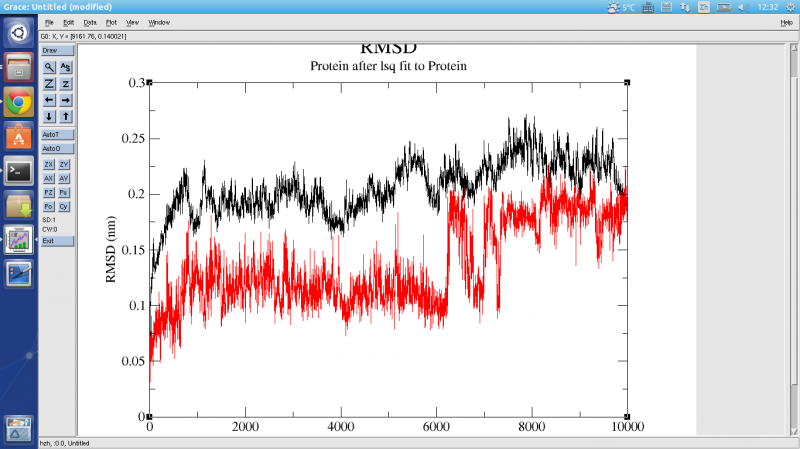Click the PZ push zoom button

(48, 192)
